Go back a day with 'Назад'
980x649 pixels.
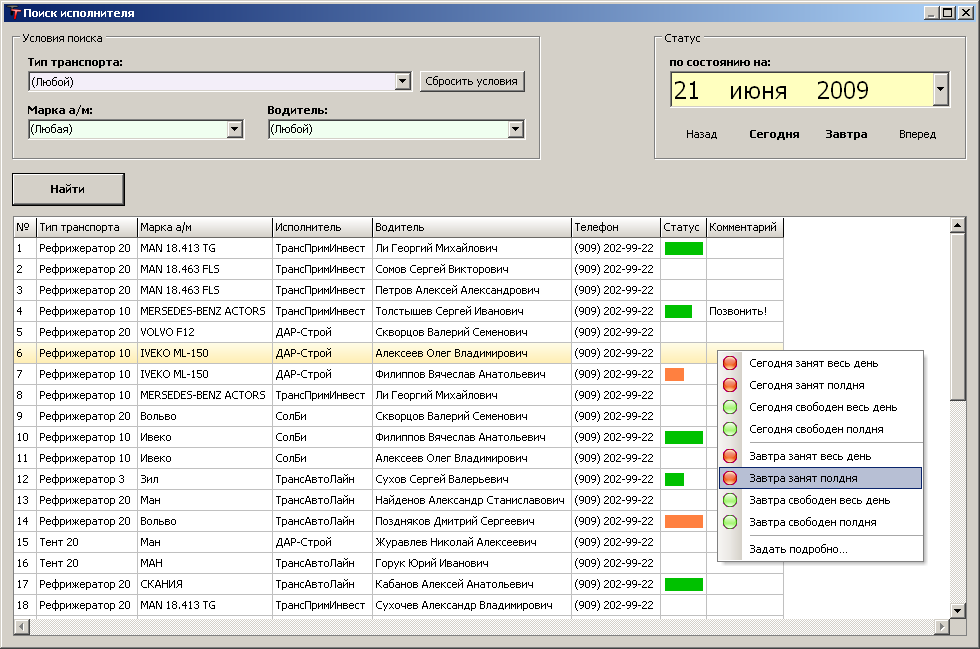coord(701,134)
